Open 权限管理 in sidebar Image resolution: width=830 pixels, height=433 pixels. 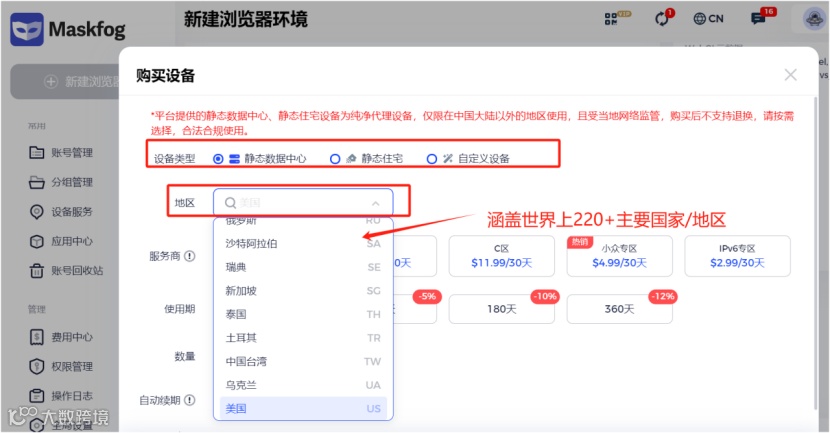[x=72, y=366]
